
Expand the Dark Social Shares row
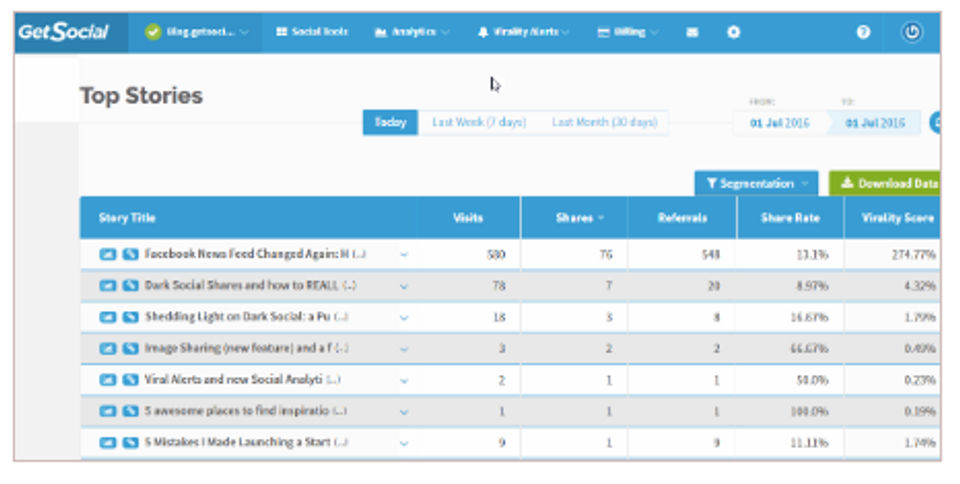tap(404, 286)
